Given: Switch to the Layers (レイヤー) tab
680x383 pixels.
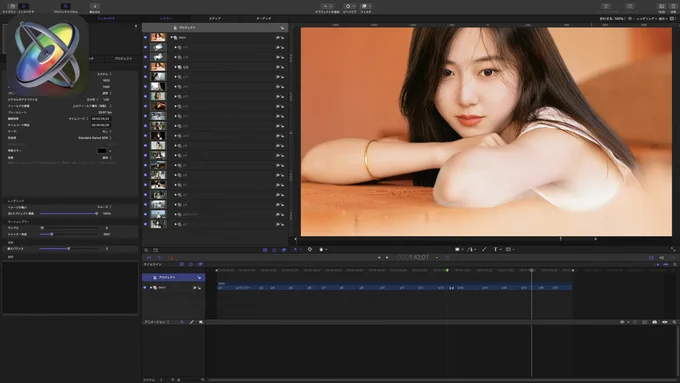Looking at the screenshot, I should pos(166,19).
